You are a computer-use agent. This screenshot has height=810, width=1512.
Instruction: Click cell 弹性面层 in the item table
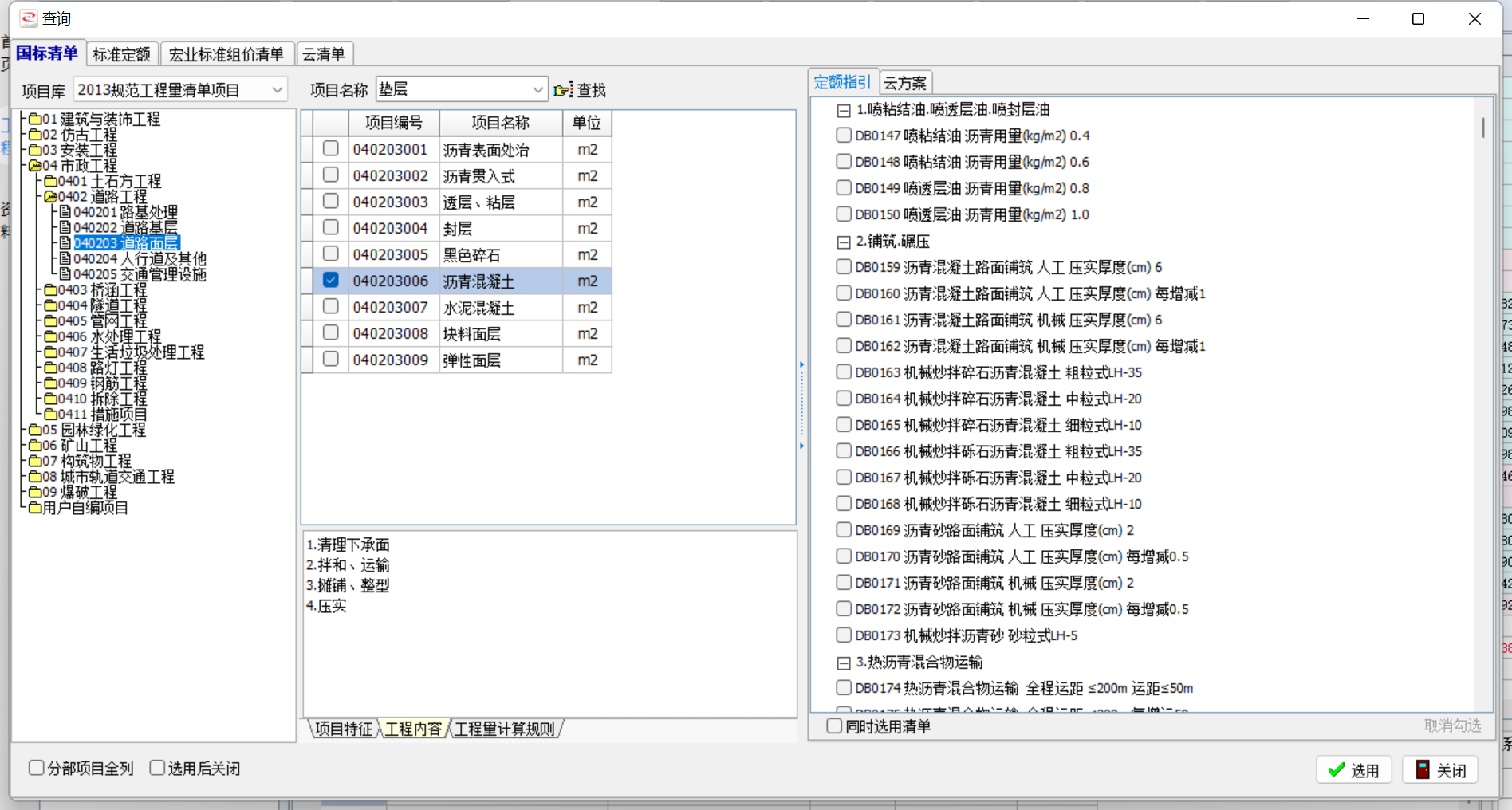coord(500,360)
